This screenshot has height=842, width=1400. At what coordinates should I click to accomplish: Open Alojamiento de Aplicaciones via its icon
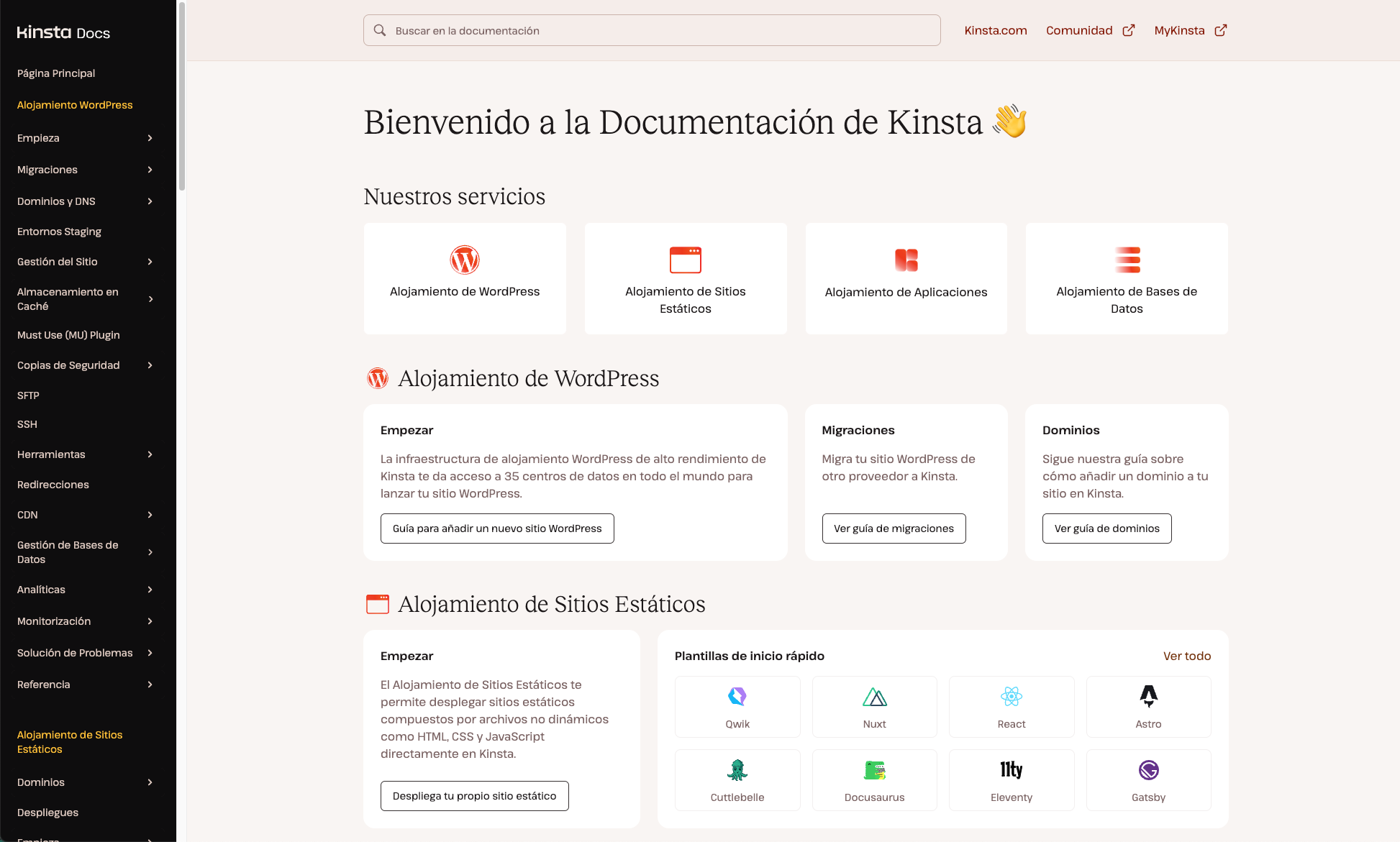click(906, 260)
